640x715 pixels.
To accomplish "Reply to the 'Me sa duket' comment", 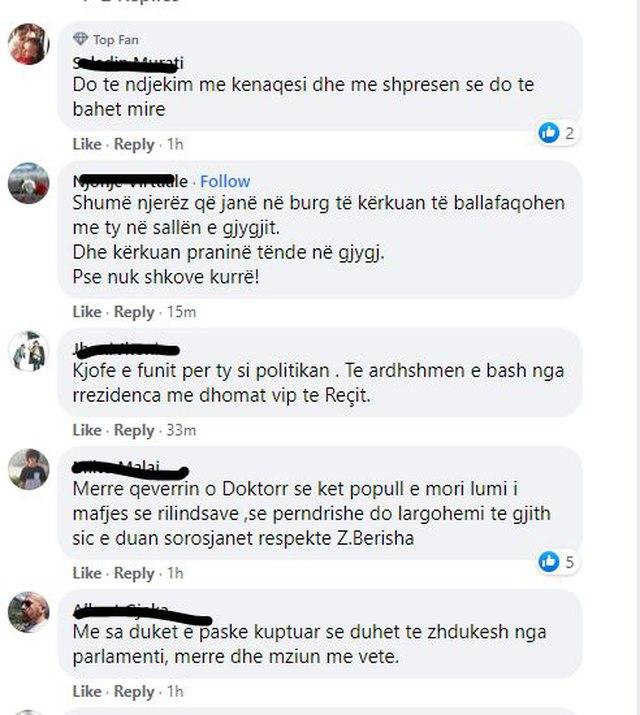I will click(134, 691).
